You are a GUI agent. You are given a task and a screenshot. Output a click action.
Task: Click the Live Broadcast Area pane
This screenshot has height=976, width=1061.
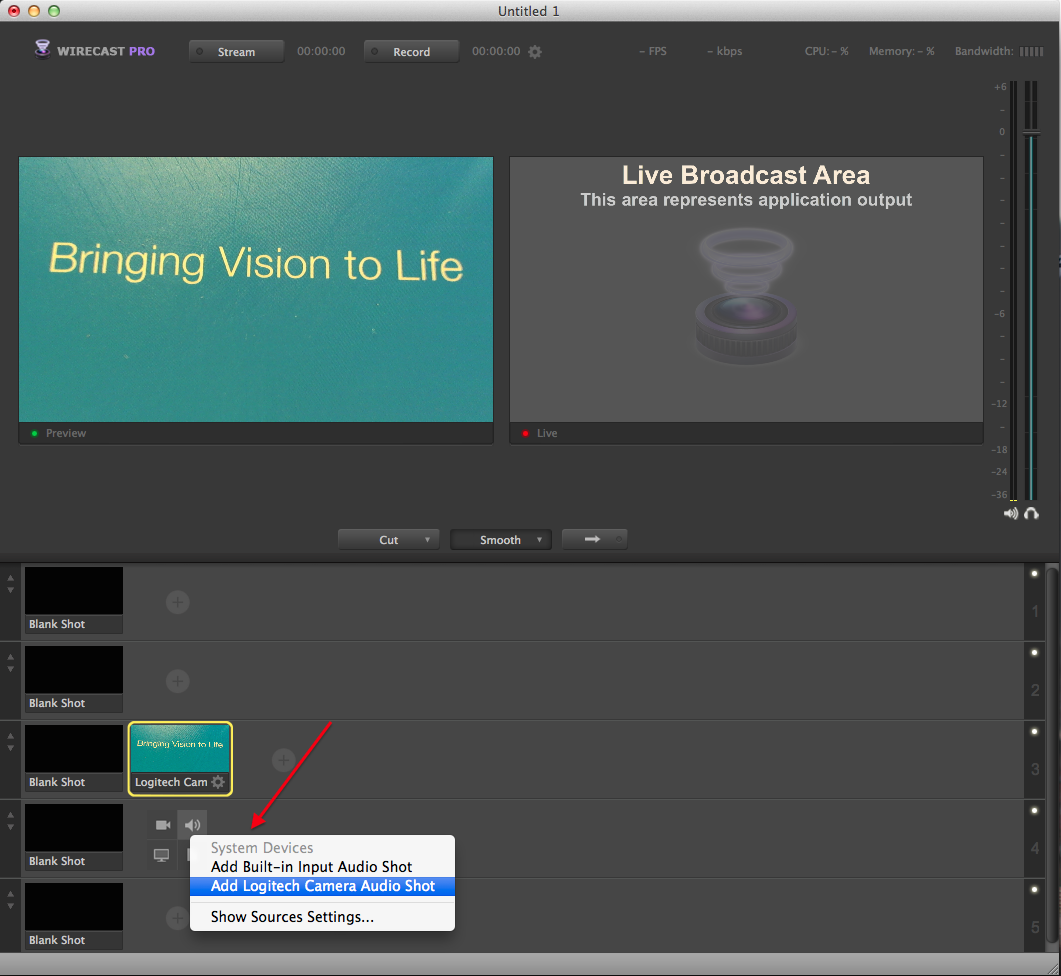(746, 290)
